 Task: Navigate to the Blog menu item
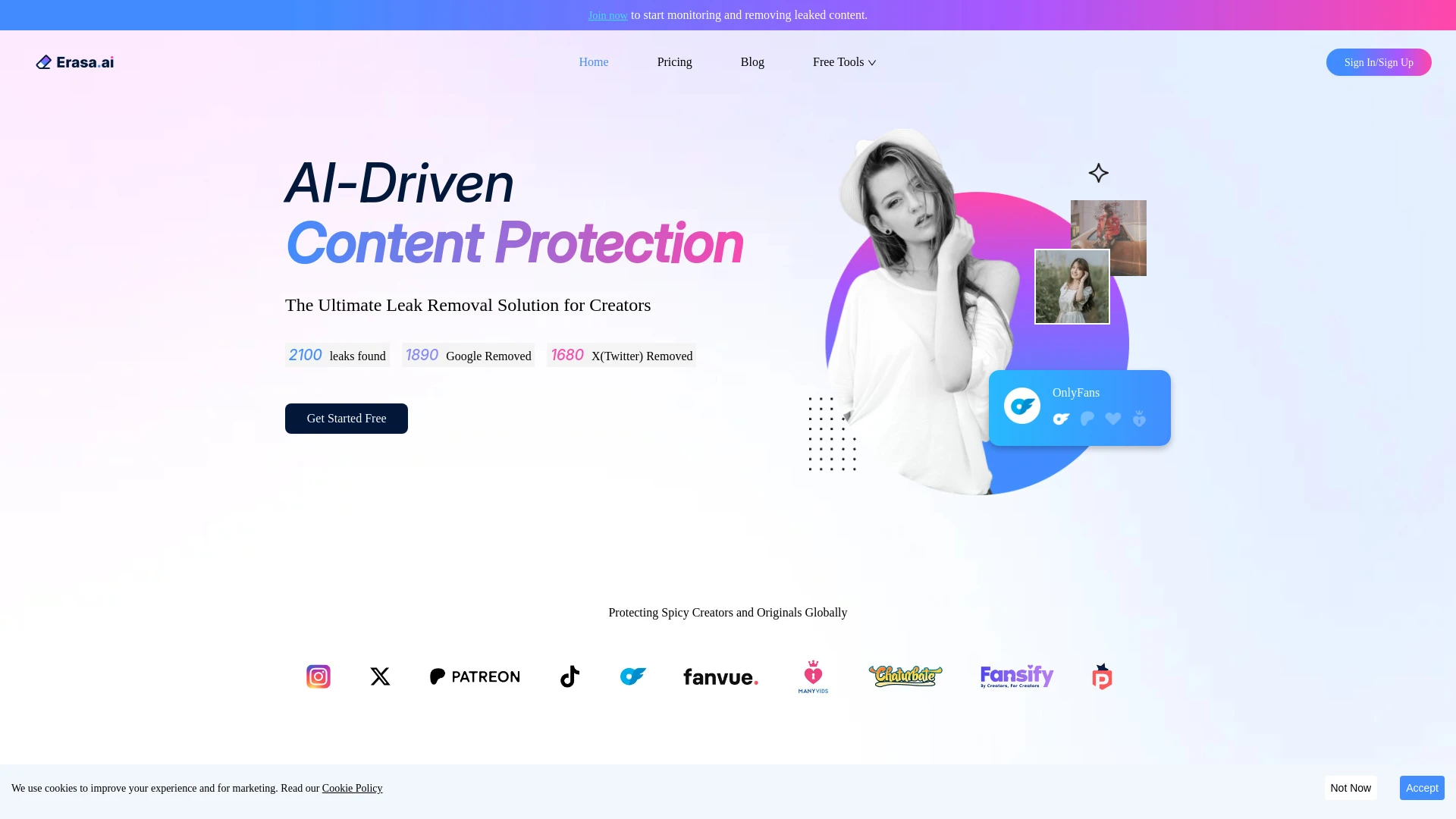pyautogui.click(x=752, y=62)
